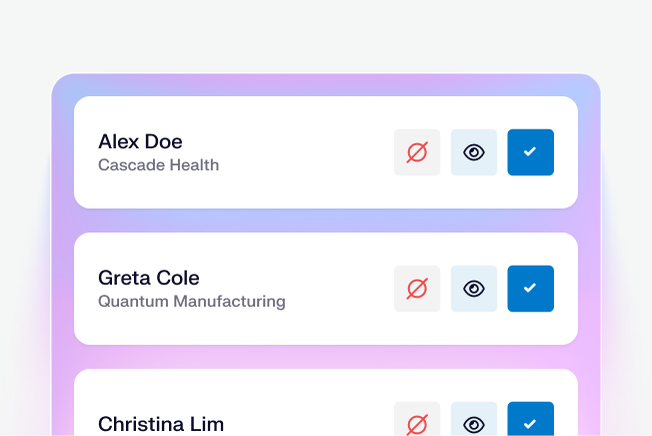Select the Christina Lim card's blank area
Image resolution: width=652 pixels, height=436 pixels.
[310, 410]
